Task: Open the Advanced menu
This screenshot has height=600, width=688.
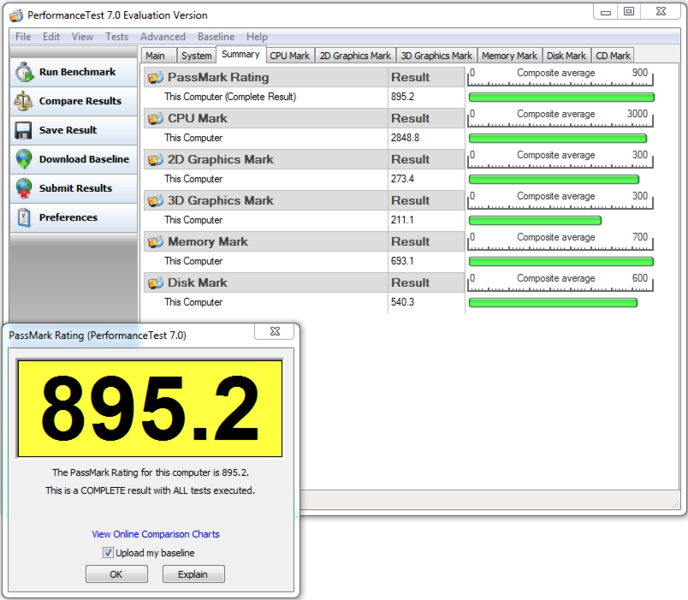Action: [x=163, y=37]
